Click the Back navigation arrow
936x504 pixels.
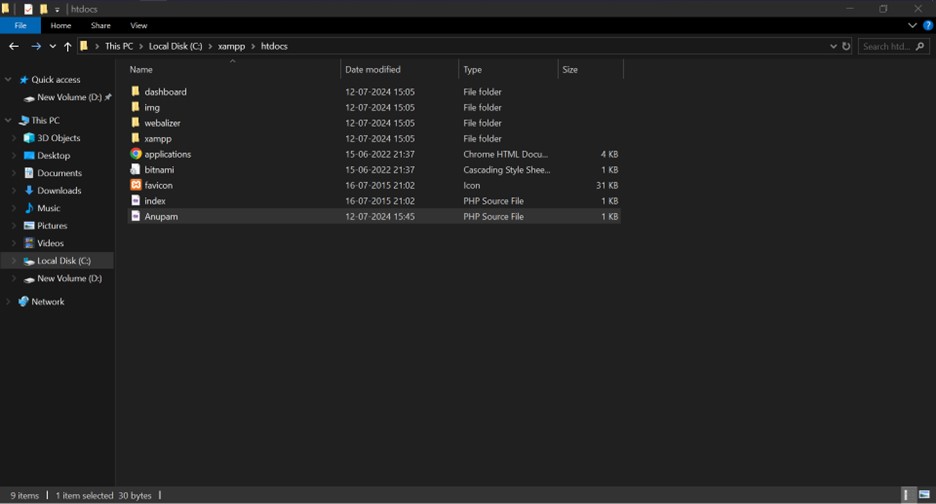coord(14,46)
